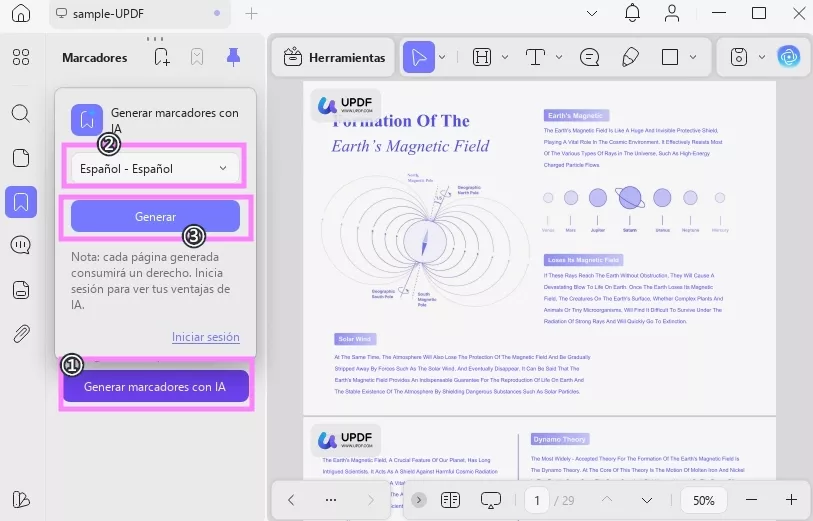Open the user account icon
Screen dimensions: 813x521
pos(672,13)
